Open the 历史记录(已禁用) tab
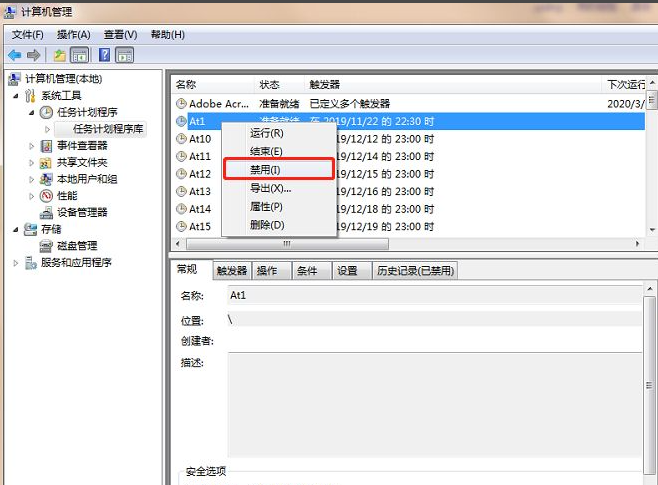Screen dimensions: 658x485 (x=414, y=271)
